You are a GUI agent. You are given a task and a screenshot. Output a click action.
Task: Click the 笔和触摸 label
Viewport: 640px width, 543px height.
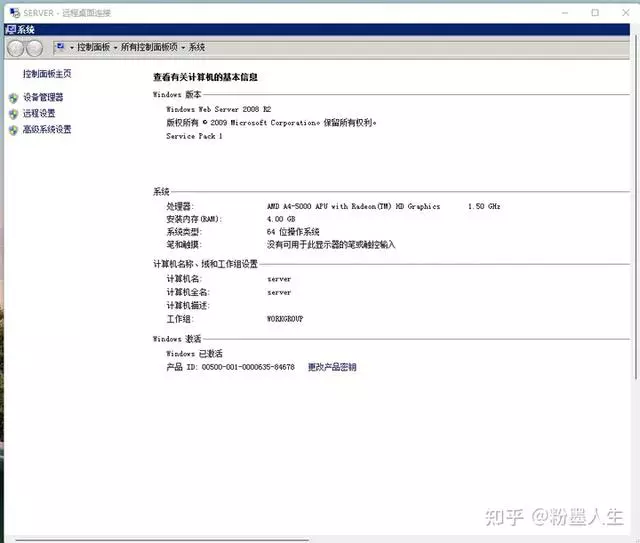(184, 245)
